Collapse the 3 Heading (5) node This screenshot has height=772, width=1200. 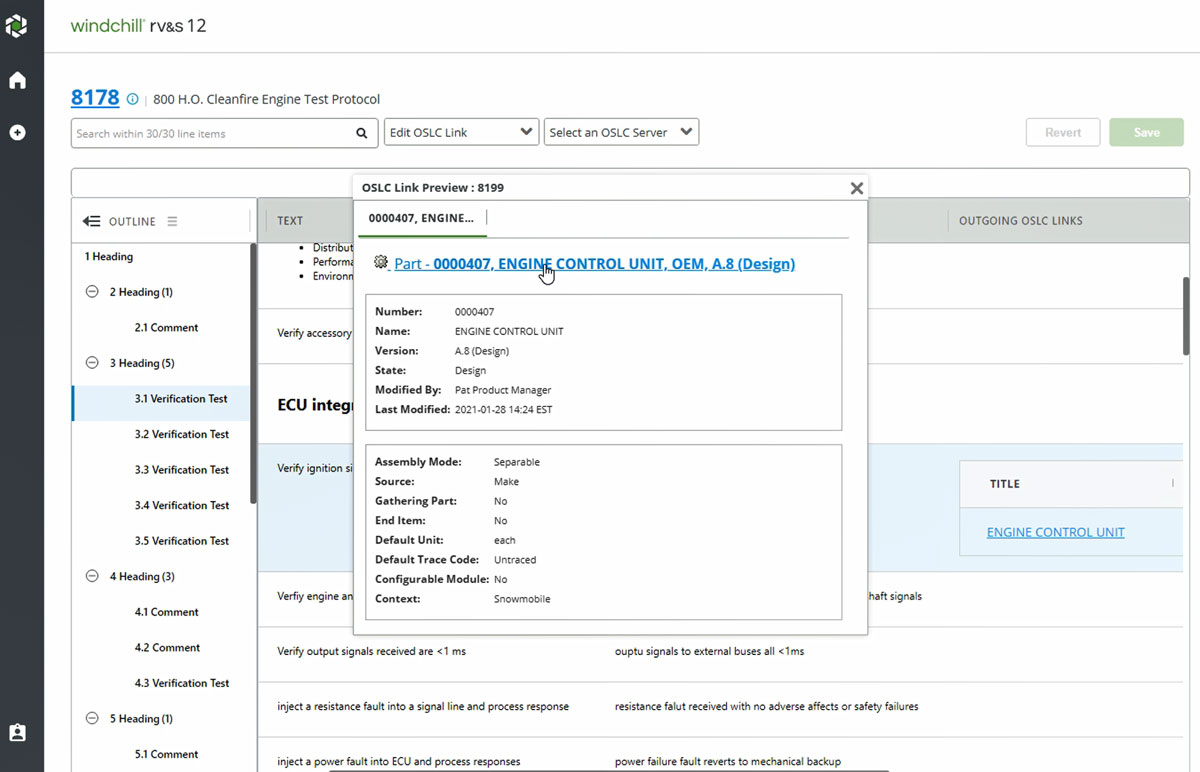92,363
